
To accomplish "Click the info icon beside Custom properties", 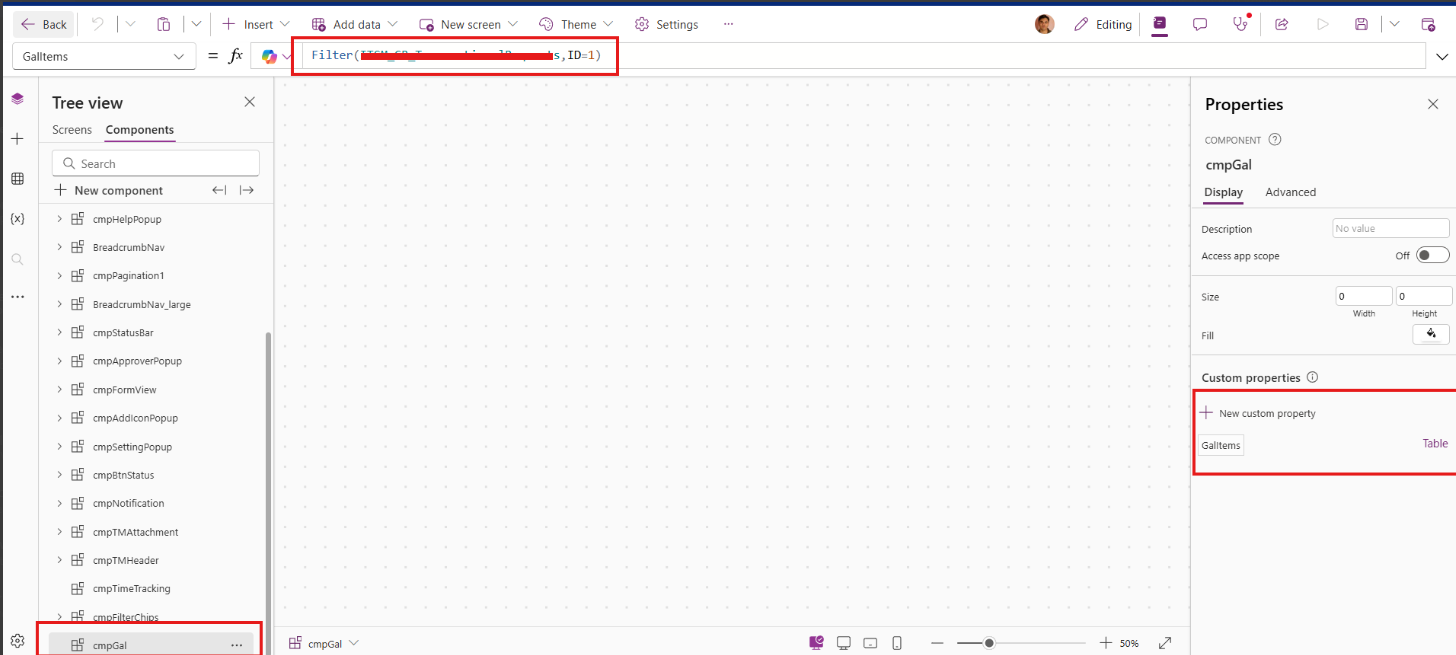I will [1312, 378].
